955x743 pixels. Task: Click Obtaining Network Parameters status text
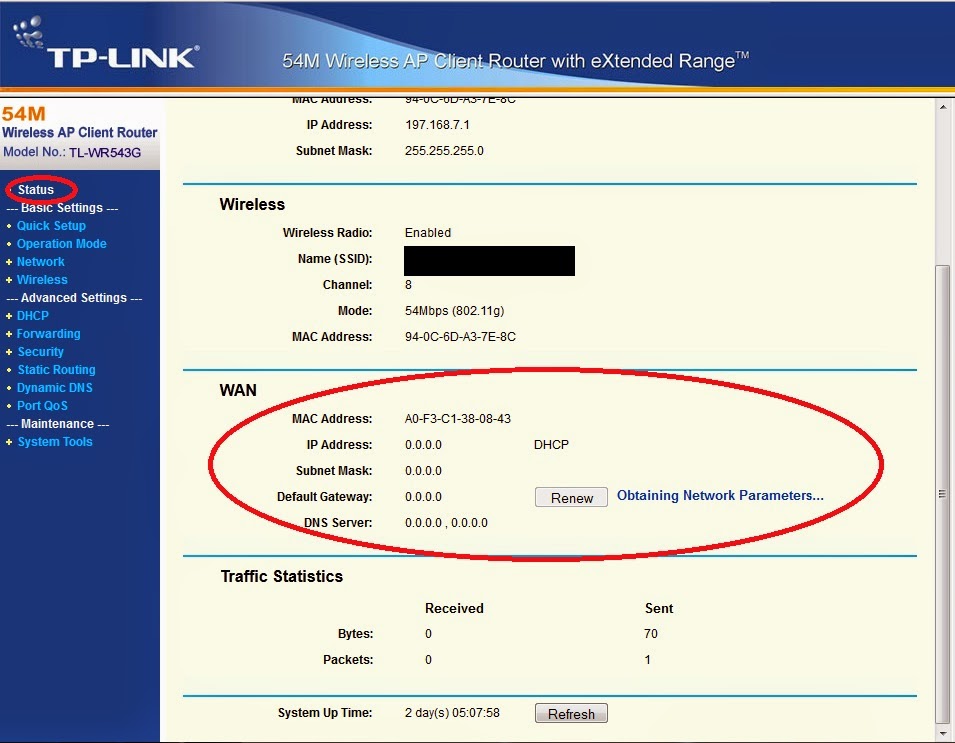coord(720,495)
